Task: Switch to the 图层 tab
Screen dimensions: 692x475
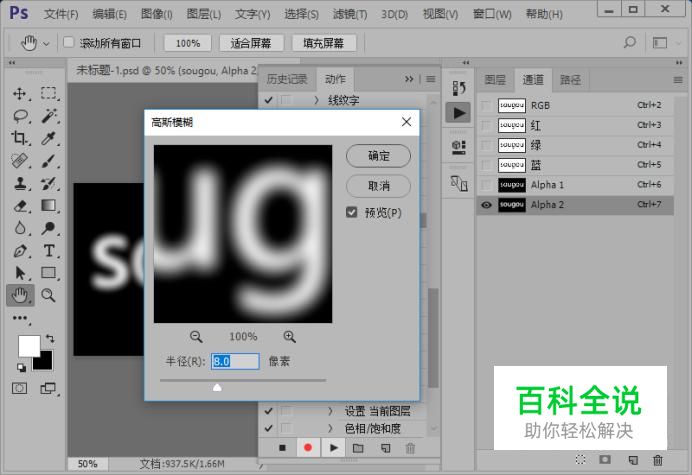Action: (495, 80)
